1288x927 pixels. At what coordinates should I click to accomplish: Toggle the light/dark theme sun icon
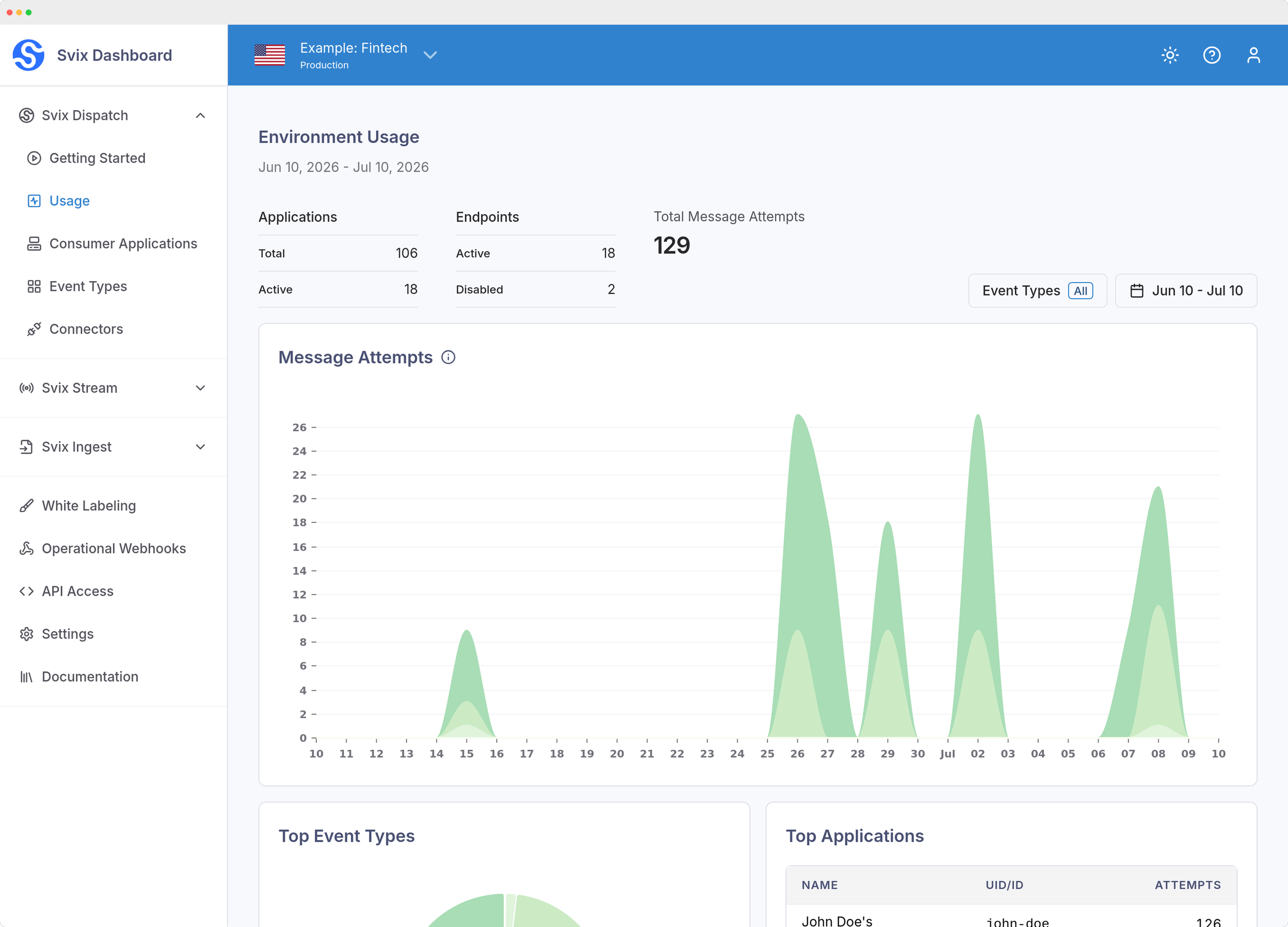pos(1170,55)
